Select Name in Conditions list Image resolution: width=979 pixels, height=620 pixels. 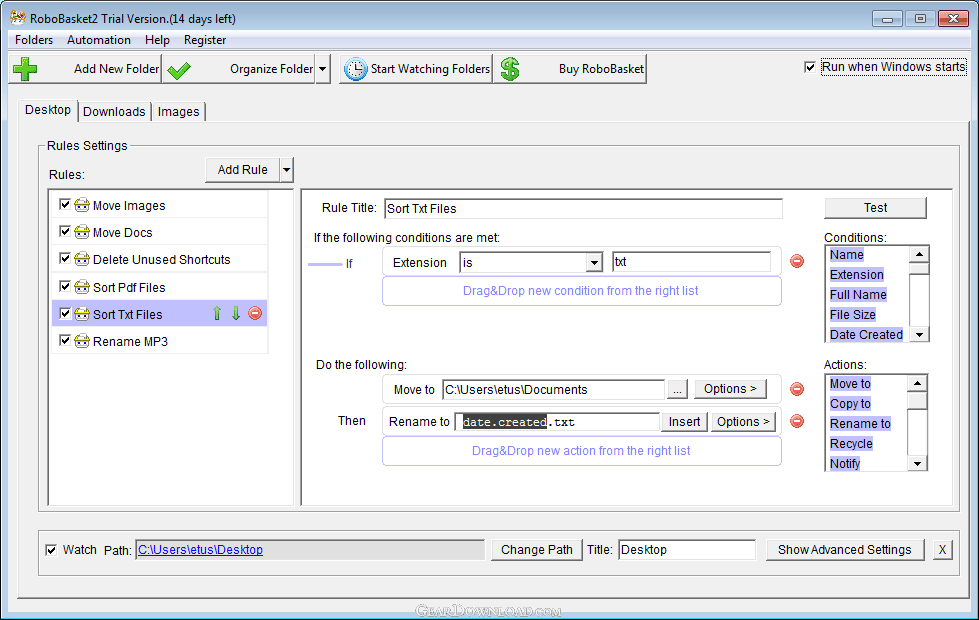[x=847, y=255]
